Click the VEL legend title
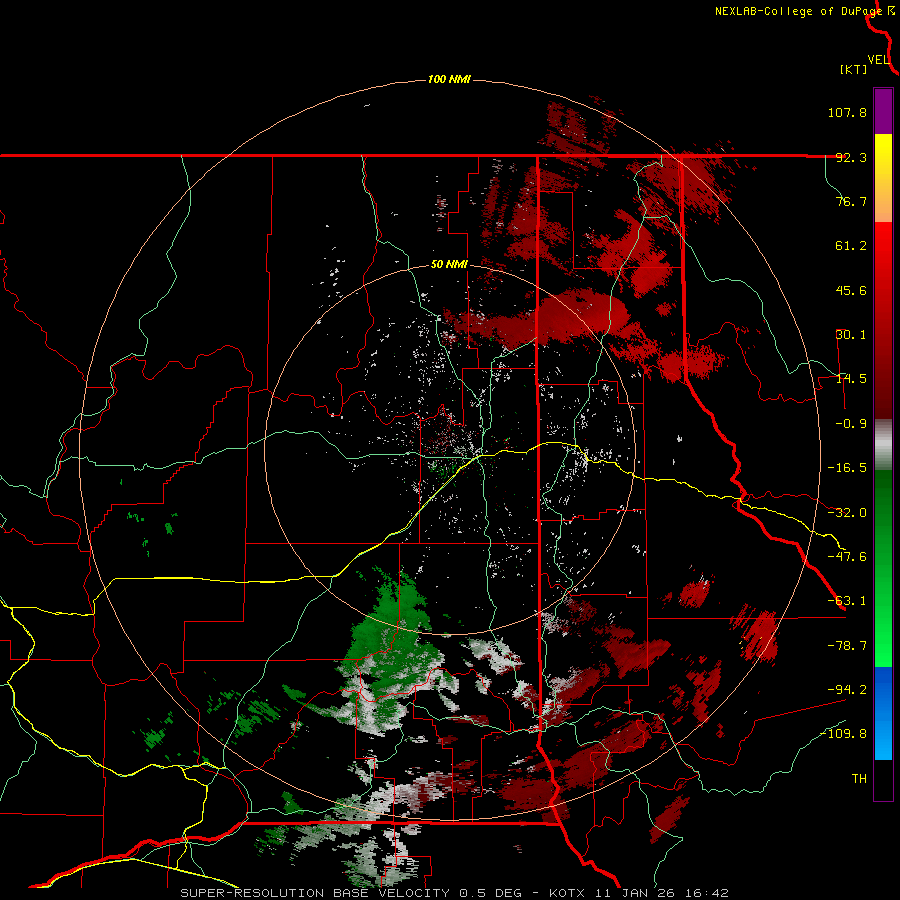This screenshot has height=900, width=900. (x=878, y=60)
